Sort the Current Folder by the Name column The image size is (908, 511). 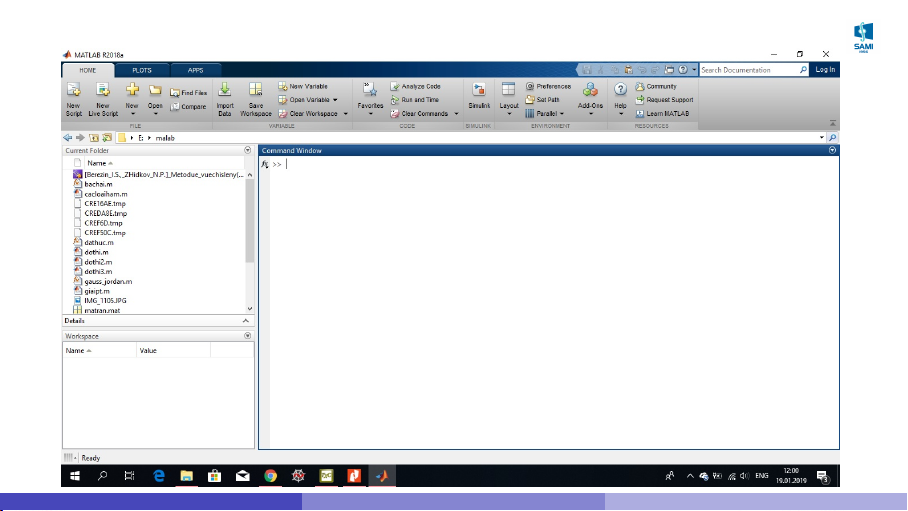click(x=100, y=163)
